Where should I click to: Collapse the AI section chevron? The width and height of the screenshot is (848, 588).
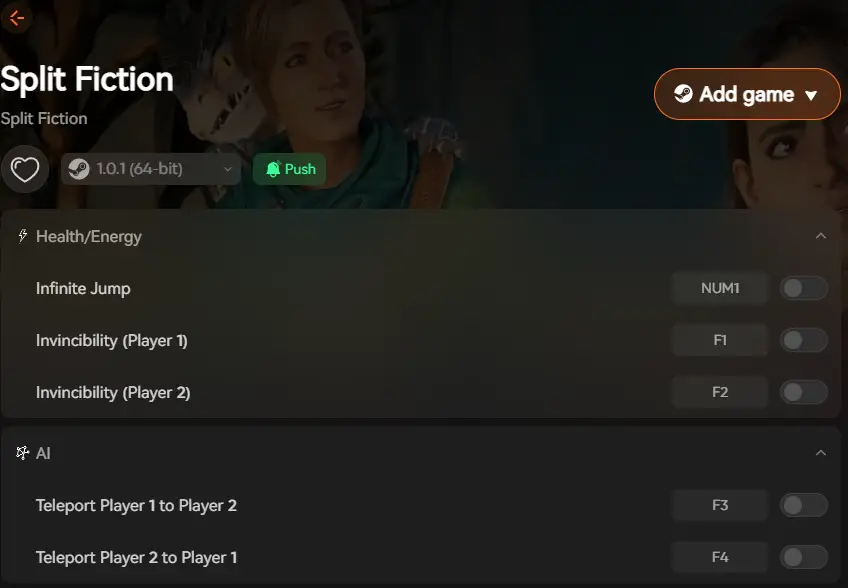(821, 453)
